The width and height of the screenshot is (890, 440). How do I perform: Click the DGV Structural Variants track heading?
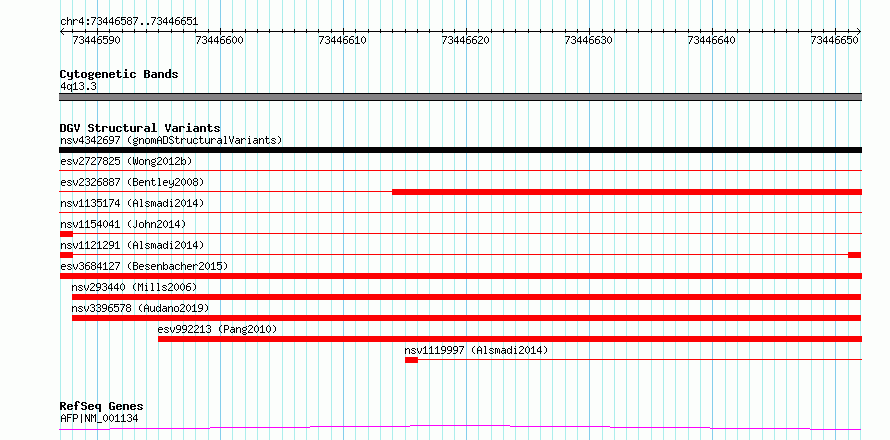(x=140, y=128)
